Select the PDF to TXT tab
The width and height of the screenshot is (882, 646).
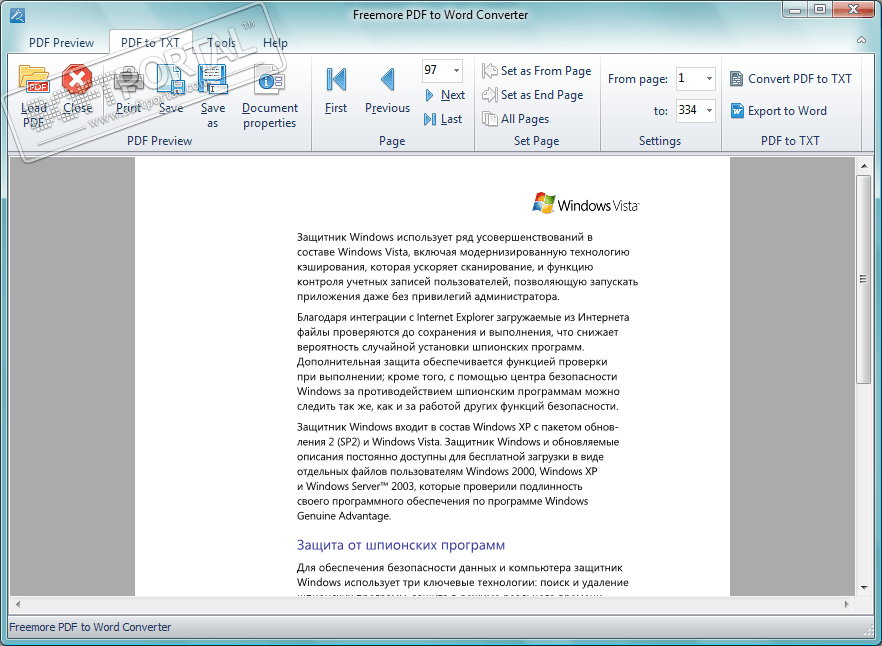click(150, 43)
